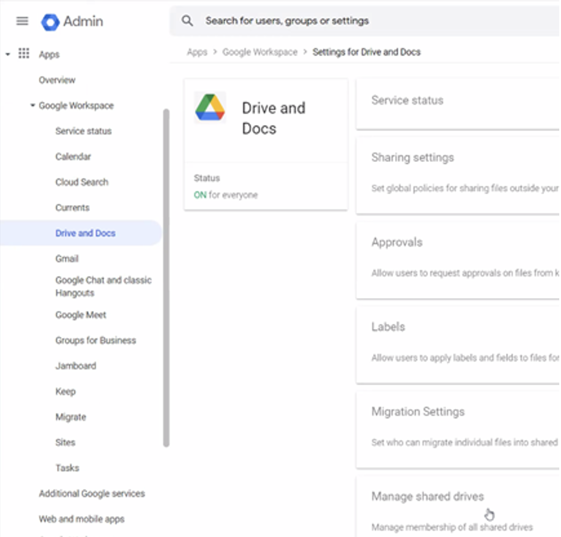Screen dimensions: 561x537
Task: Open the Migration Settings card
Action: click(x=458, y=430)
